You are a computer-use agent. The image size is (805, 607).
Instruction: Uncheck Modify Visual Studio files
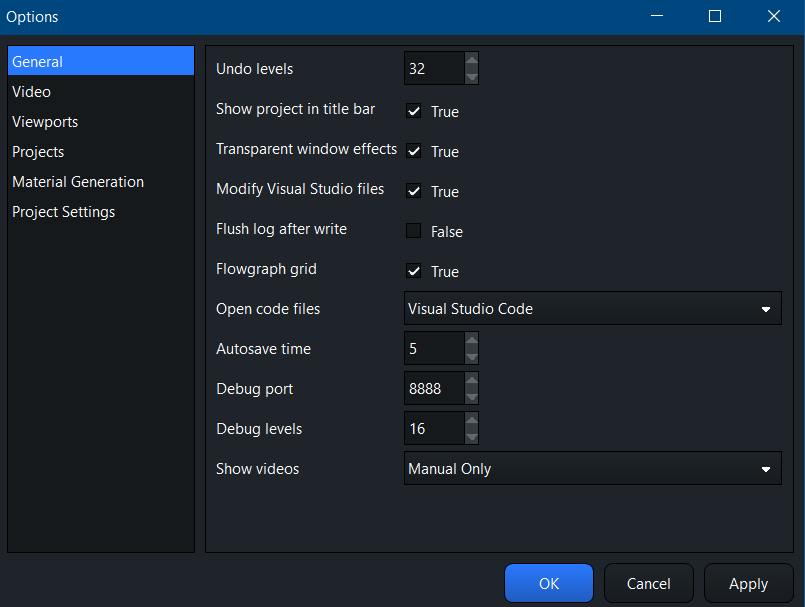pyautogui.click(x=413, y=191)
